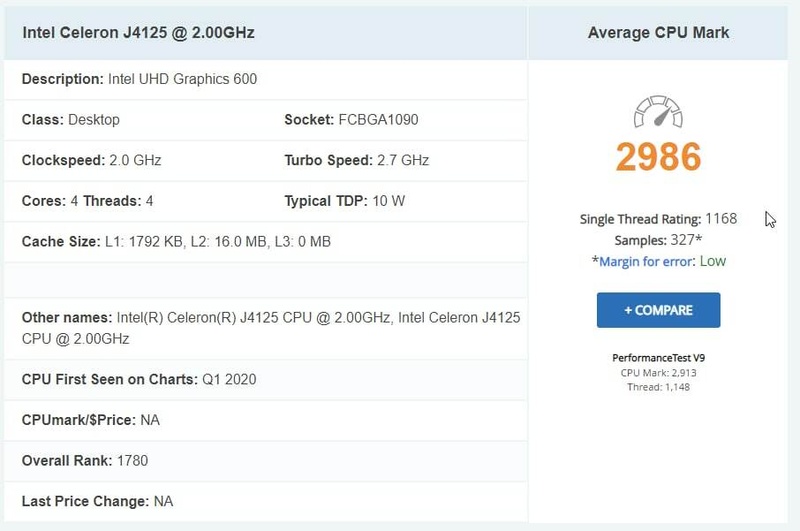The width and height of the screenshot is (800, 531).
Task: Click the + COMPARE button
Action: coord(658,310)
